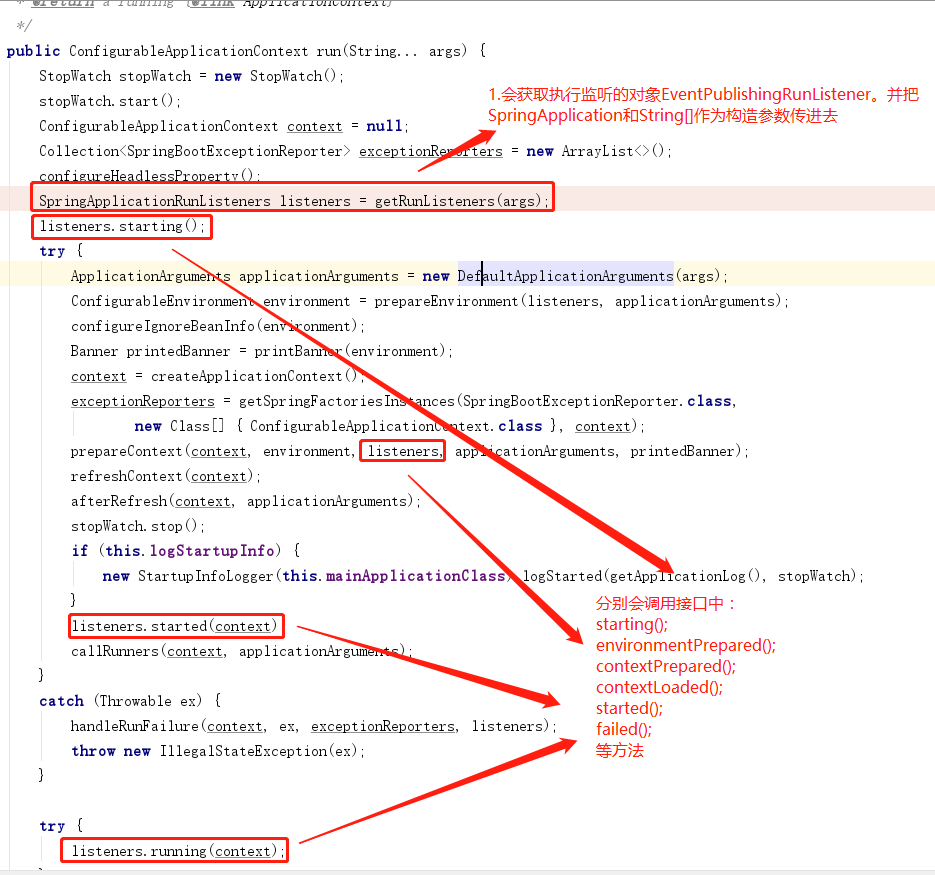Viewport: 935px width, 875px height.
Task: Click 'handleRunFailure' method call
Action: 134,726
